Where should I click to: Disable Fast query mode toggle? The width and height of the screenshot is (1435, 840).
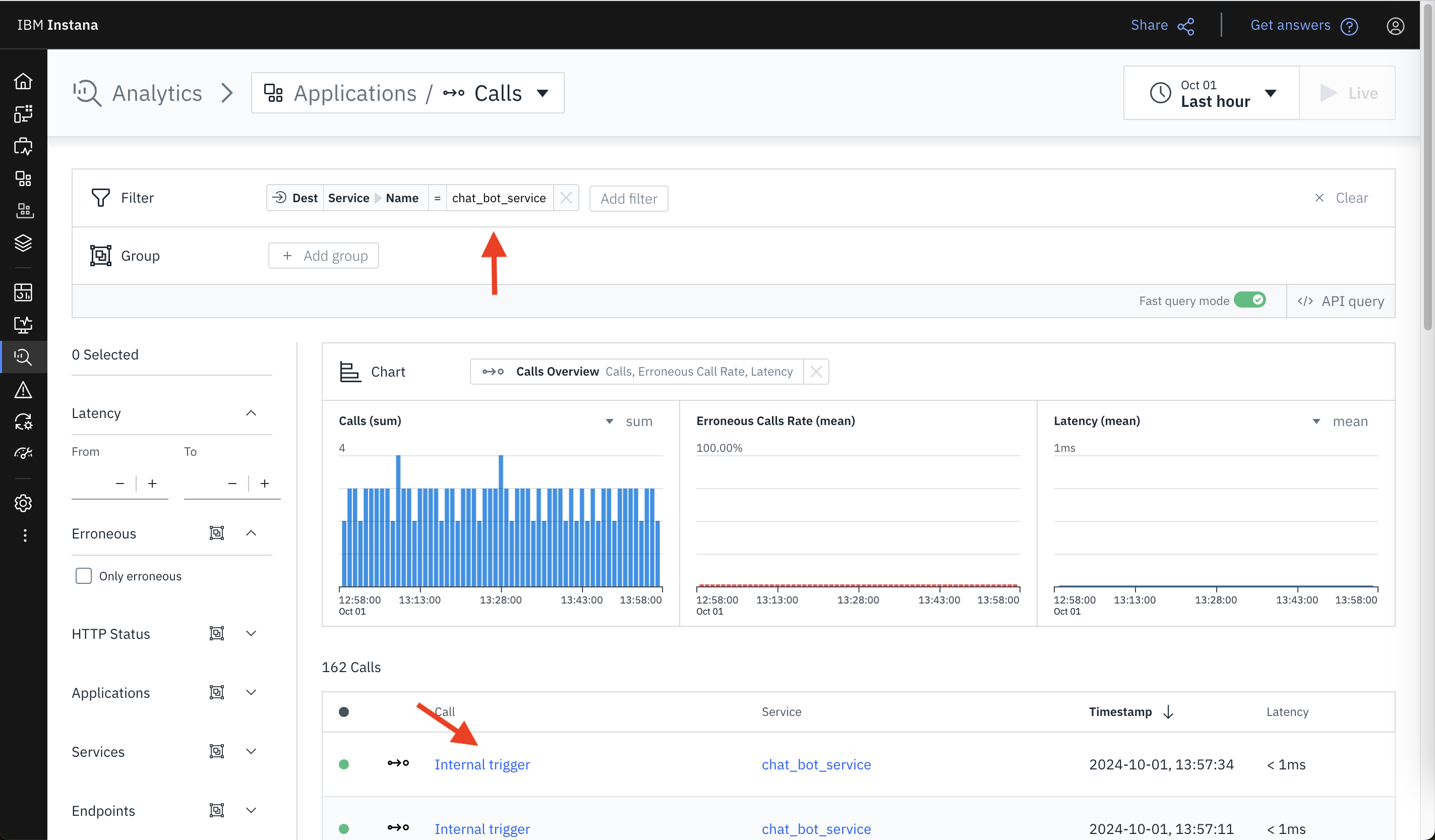(x=1250, y=300)
